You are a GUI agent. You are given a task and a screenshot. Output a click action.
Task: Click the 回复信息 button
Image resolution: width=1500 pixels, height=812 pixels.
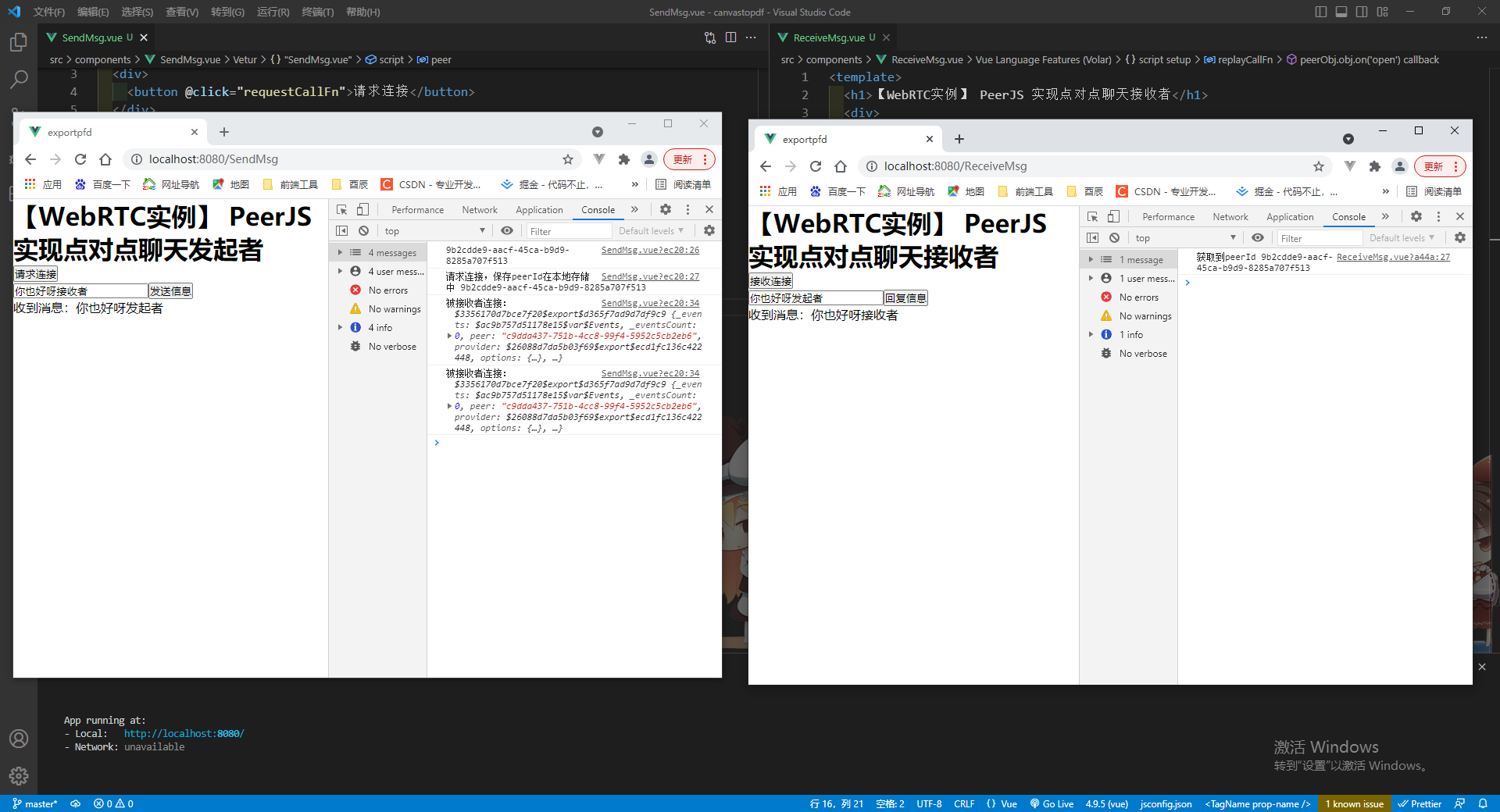[905, 298]
